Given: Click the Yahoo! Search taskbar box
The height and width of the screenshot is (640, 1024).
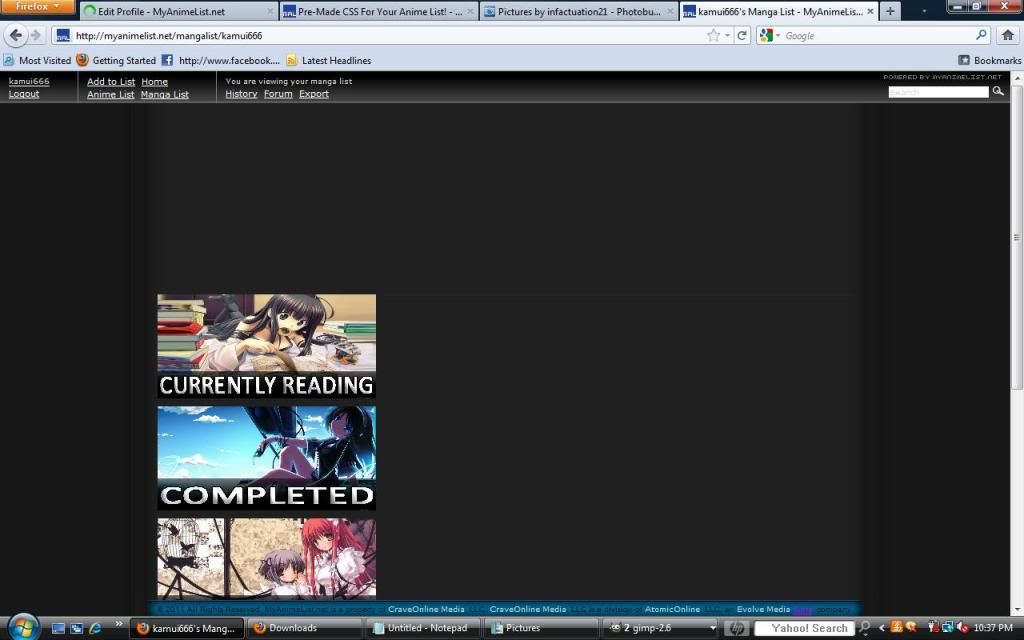Looking at the screenshot, I should coord(804,628).
